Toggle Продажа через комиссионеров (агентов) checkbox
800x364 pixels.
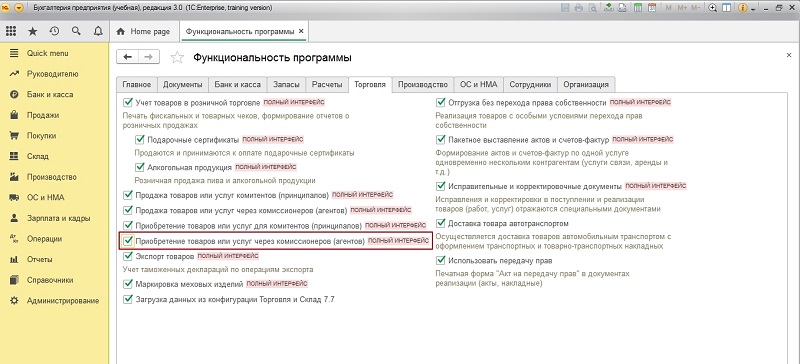pyautogui.click(x=128, y=210)
